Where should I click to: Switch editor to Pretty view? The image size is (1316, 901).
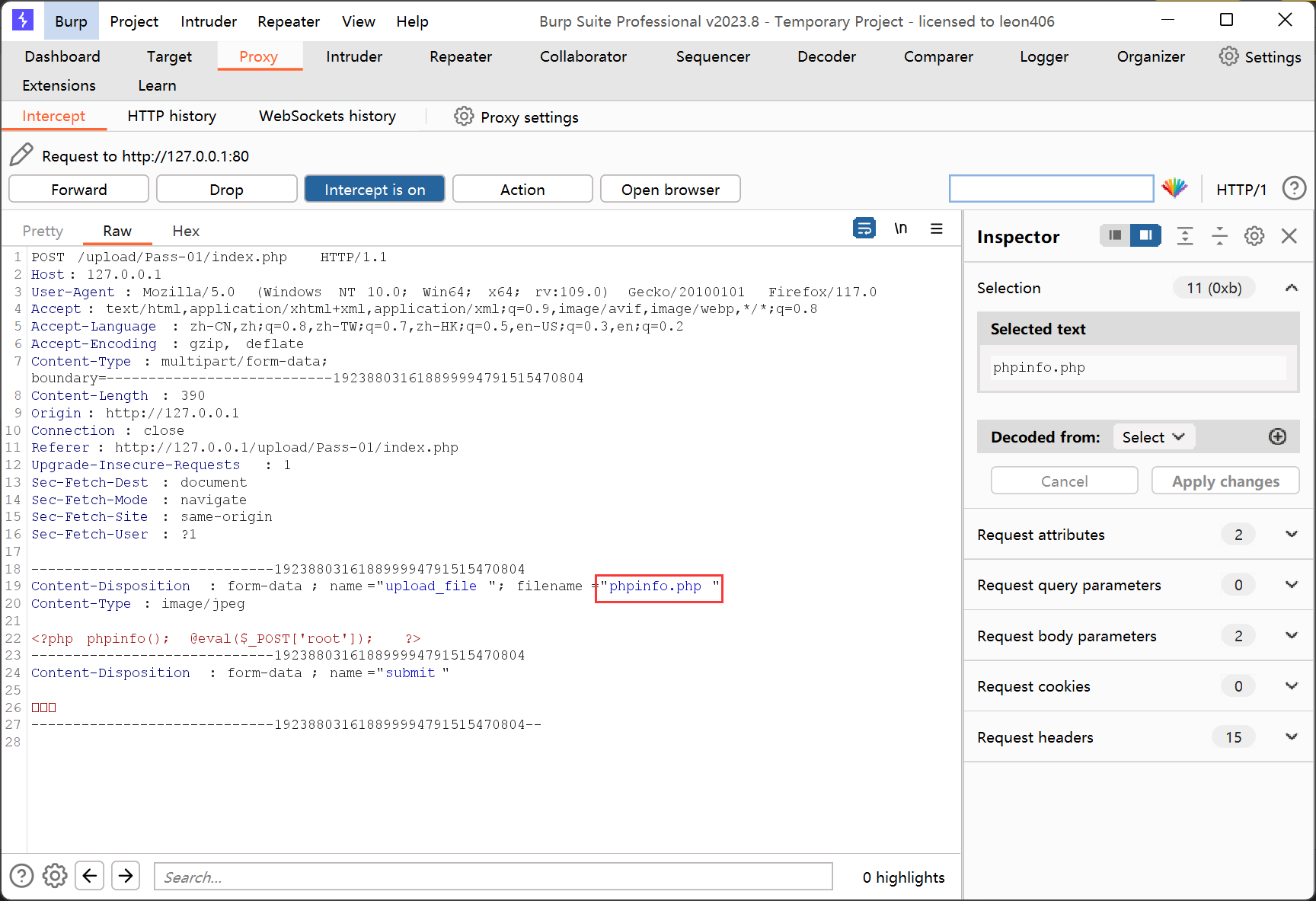tap(43, 231)
